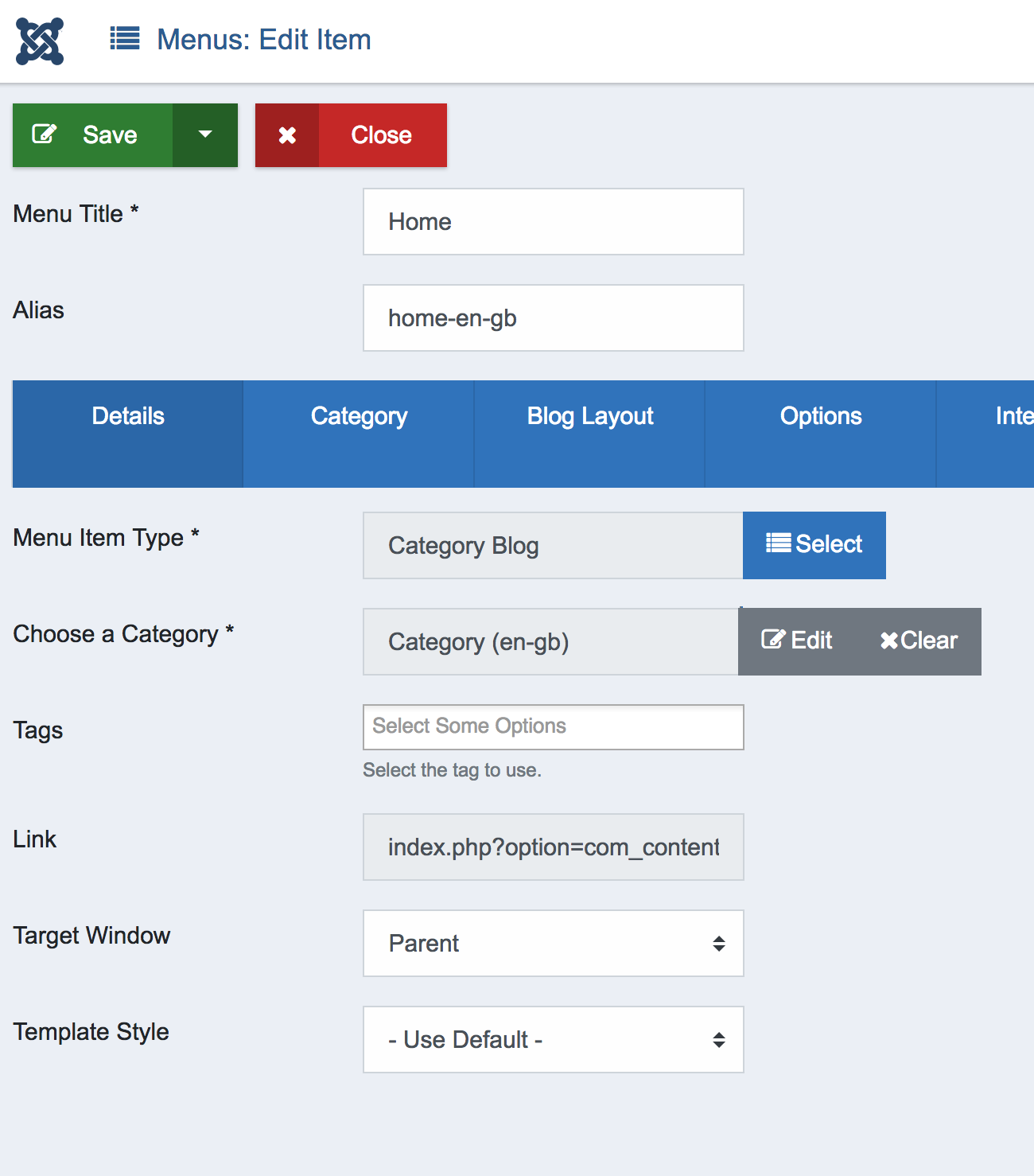1034x1176 pixels.
Task: Click the Link field with index.php URL
Action: (554, 847)
